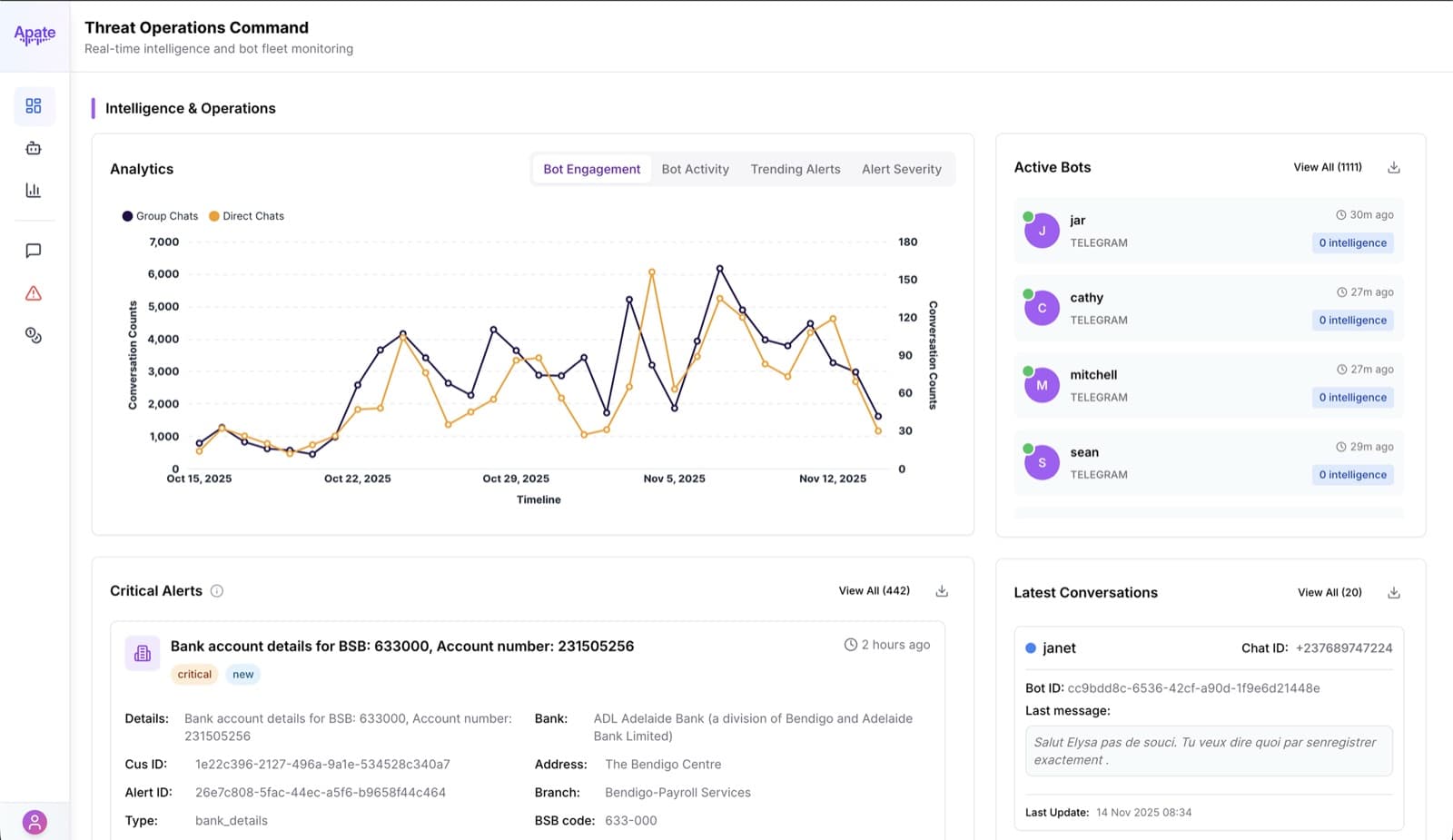Image resolution: width=1453 pixels, height=840 pixels.
Task: Click the Apate logo
Action: 35,35
